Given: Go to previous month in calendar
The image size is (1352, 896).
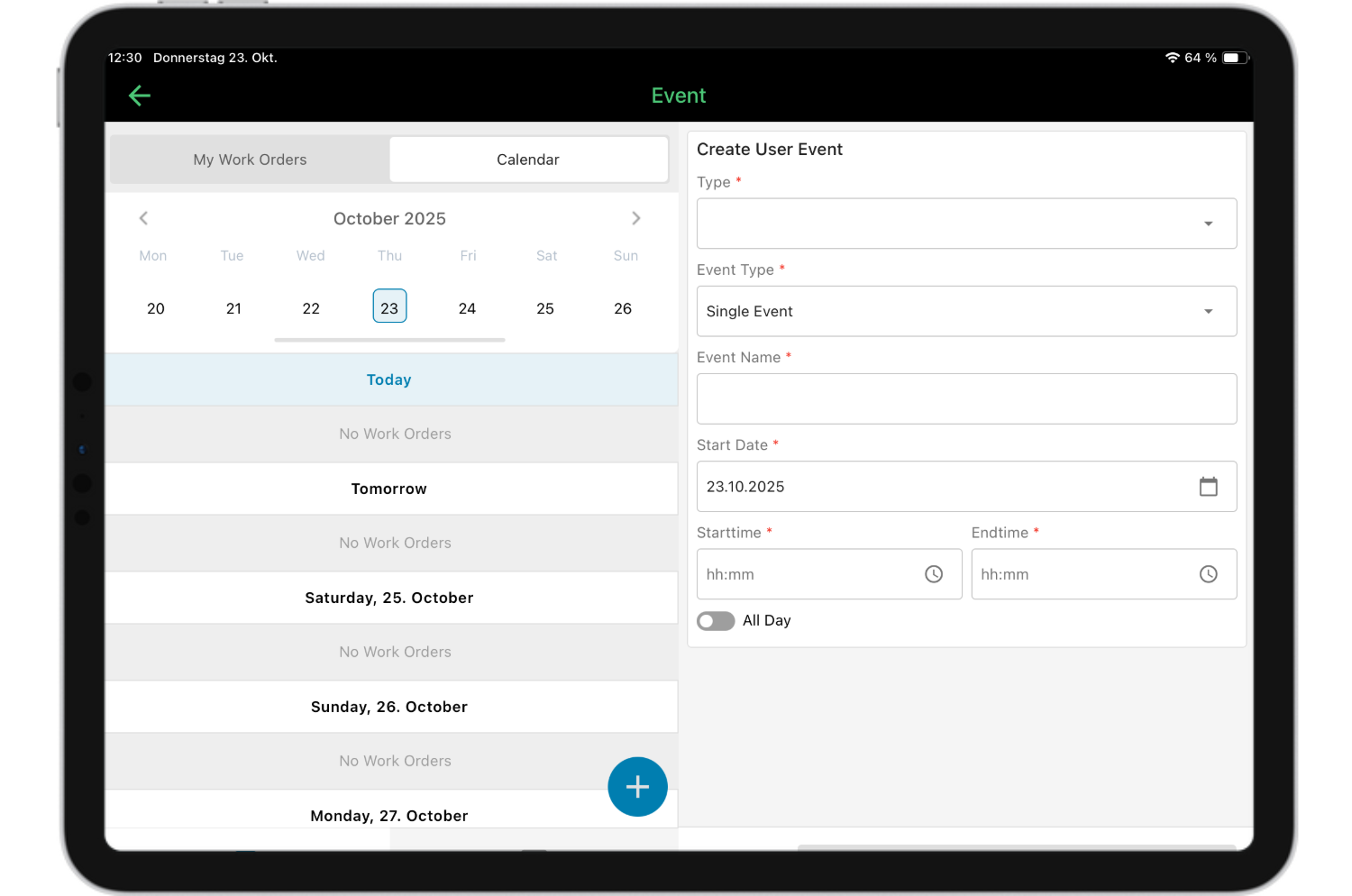Looking at the screenshot, I should (x=143, y=218).
